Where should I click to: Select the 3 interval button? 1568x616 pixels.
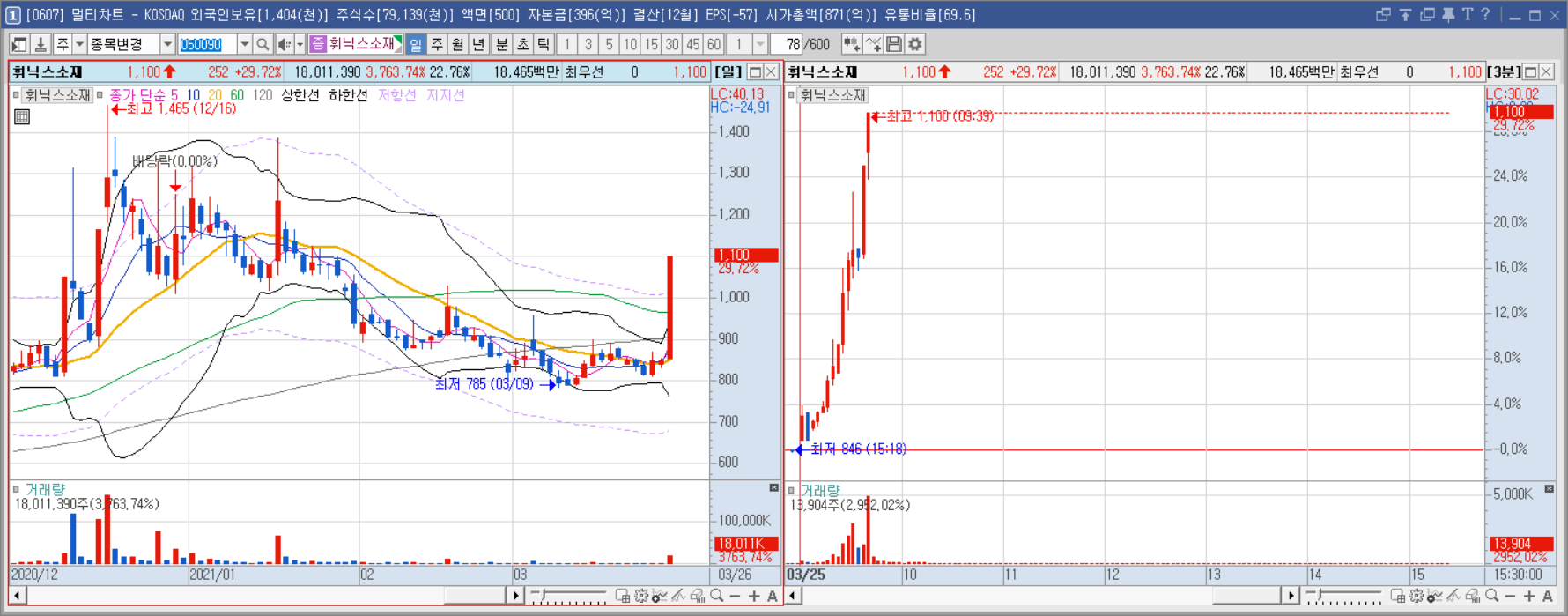(588, 44)
